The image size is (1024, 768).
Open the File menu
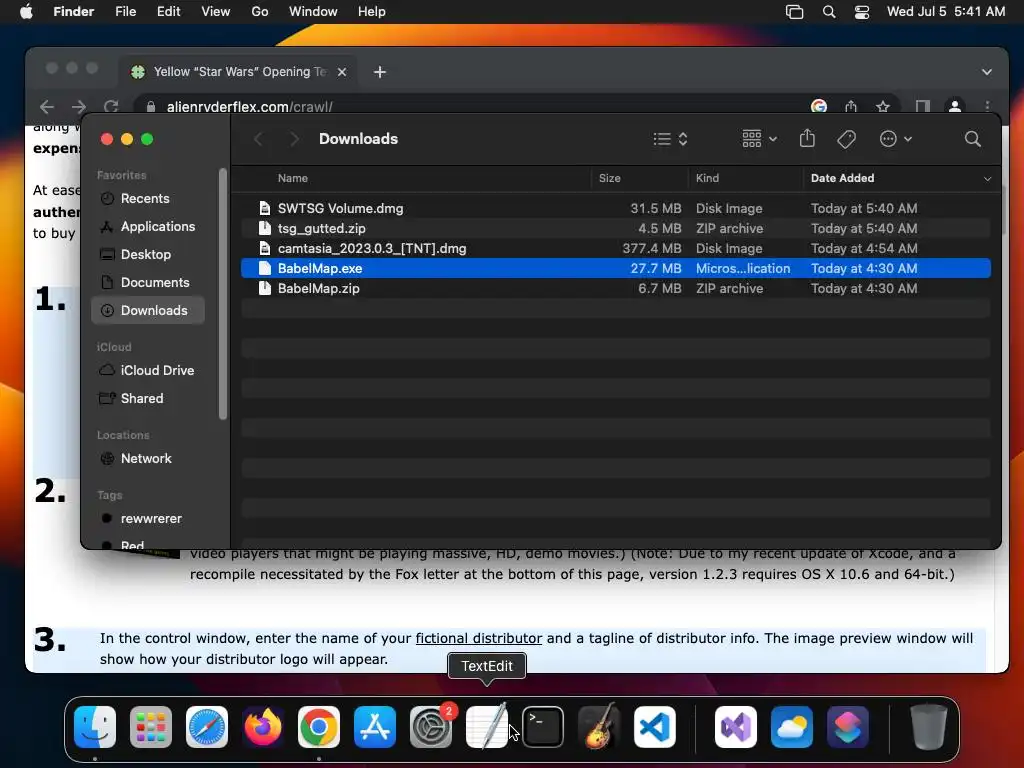[x=125, y=12]
